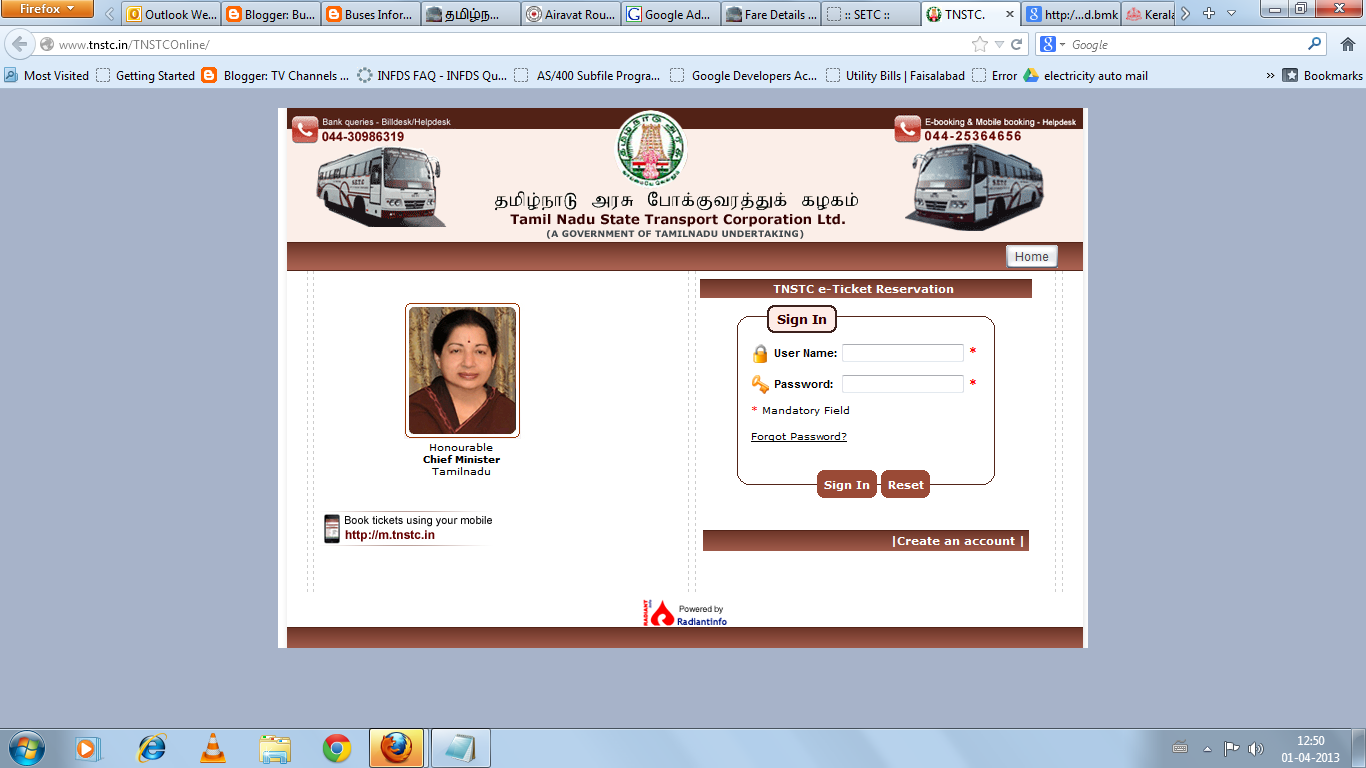Screen dimensions: 1366x768
Task: Open the Forgot Password link
Action: click(x=798, y=436)
